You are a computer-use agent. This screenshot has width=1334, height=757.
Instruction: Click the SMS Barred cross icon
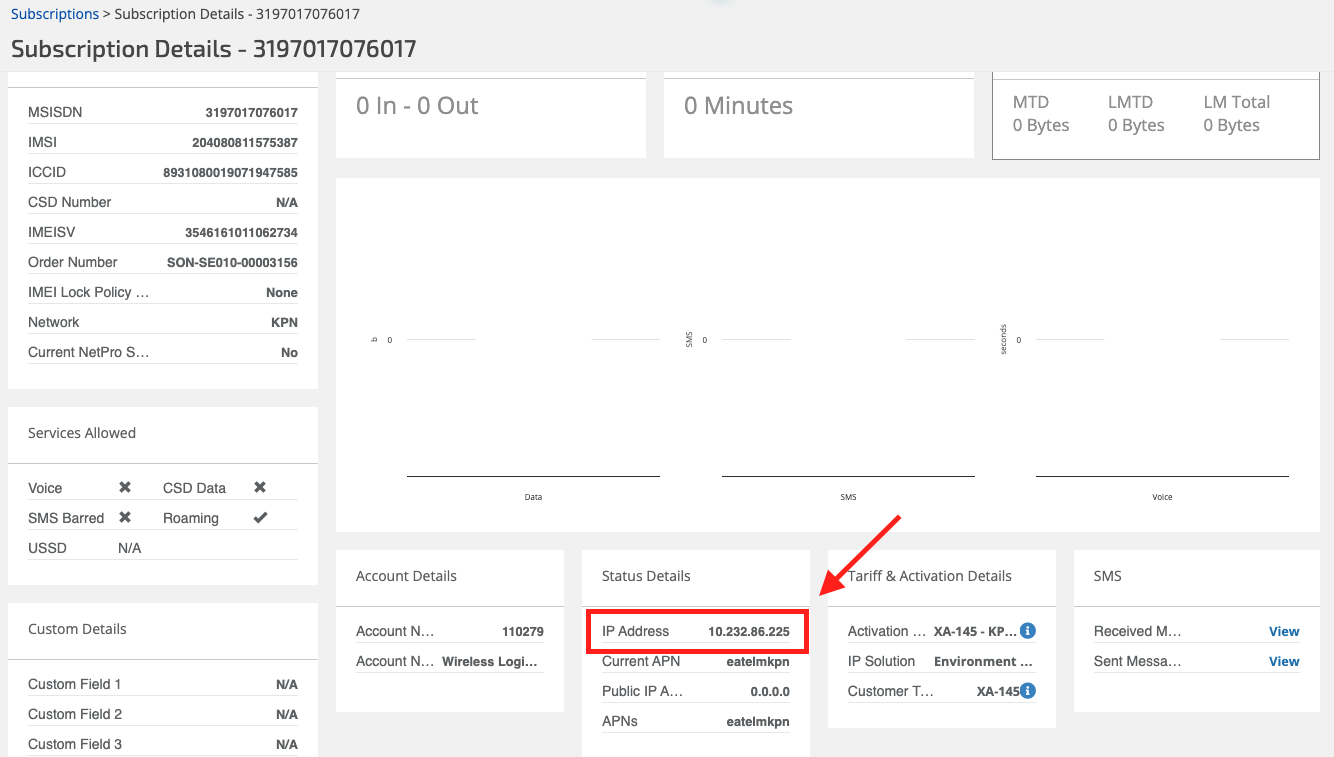125,518
